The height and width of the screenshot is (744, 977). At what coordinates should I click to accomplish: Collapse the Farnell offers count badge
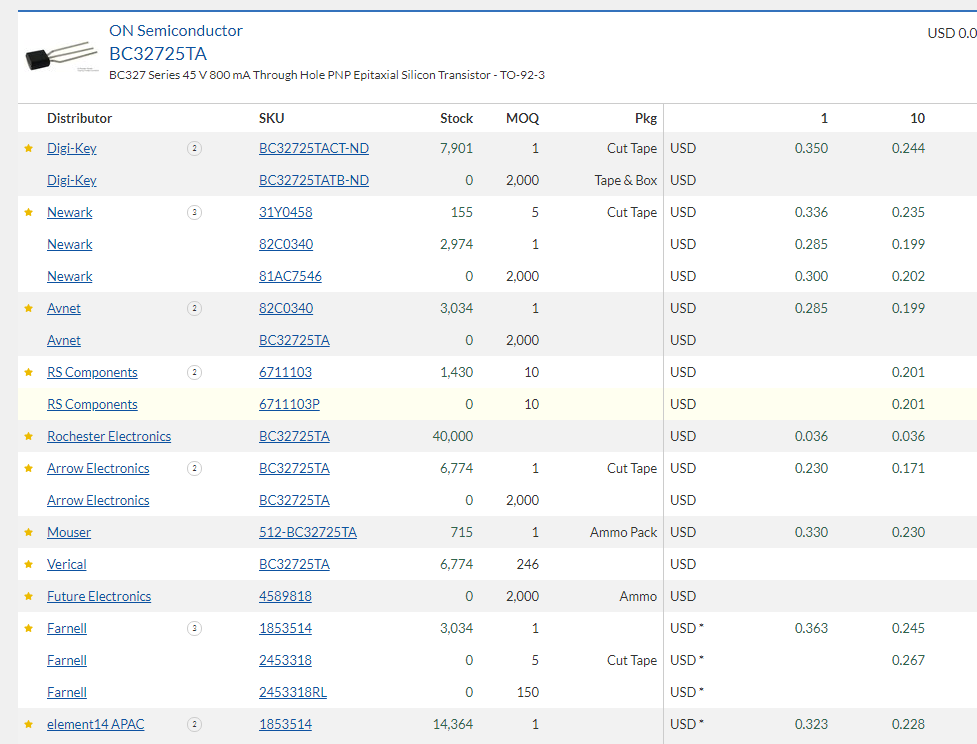194,629
